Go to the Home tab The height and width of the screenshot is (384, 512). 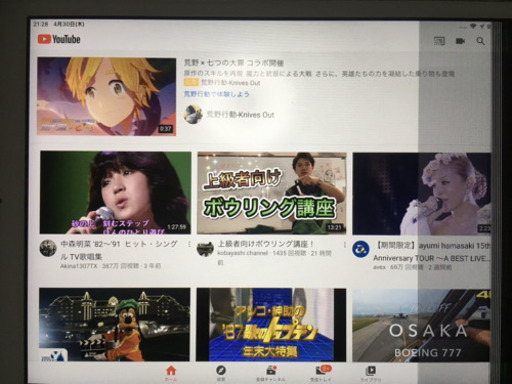[x=171, y=373]
